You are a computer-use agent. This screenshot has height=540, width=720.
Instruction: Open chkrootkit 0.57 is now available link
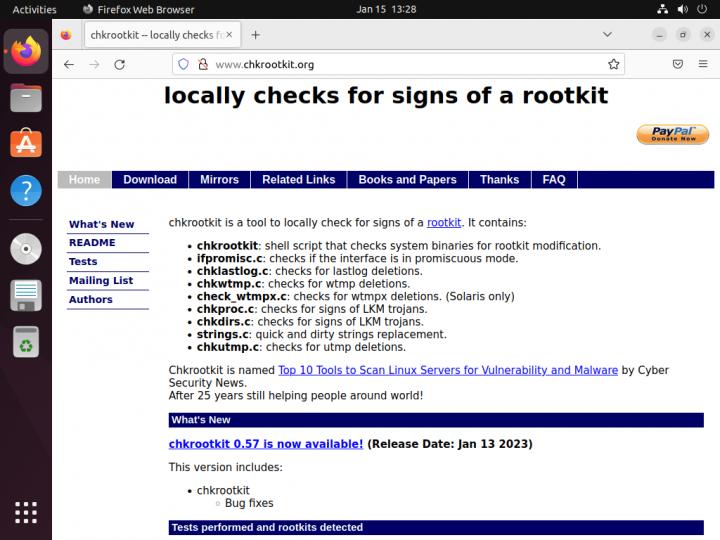pyautogui.click(x=265, y=444)
